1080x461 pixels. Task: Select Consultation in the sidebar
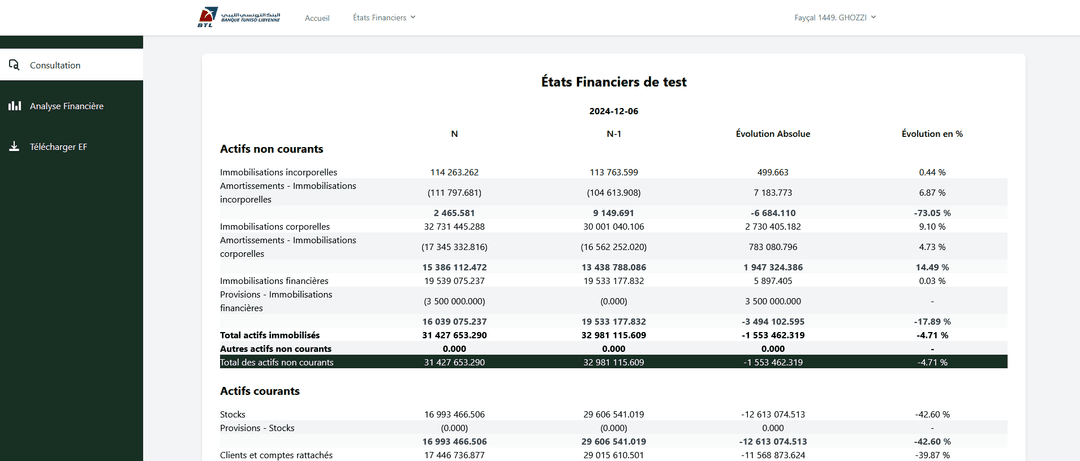tap(55, 65)
